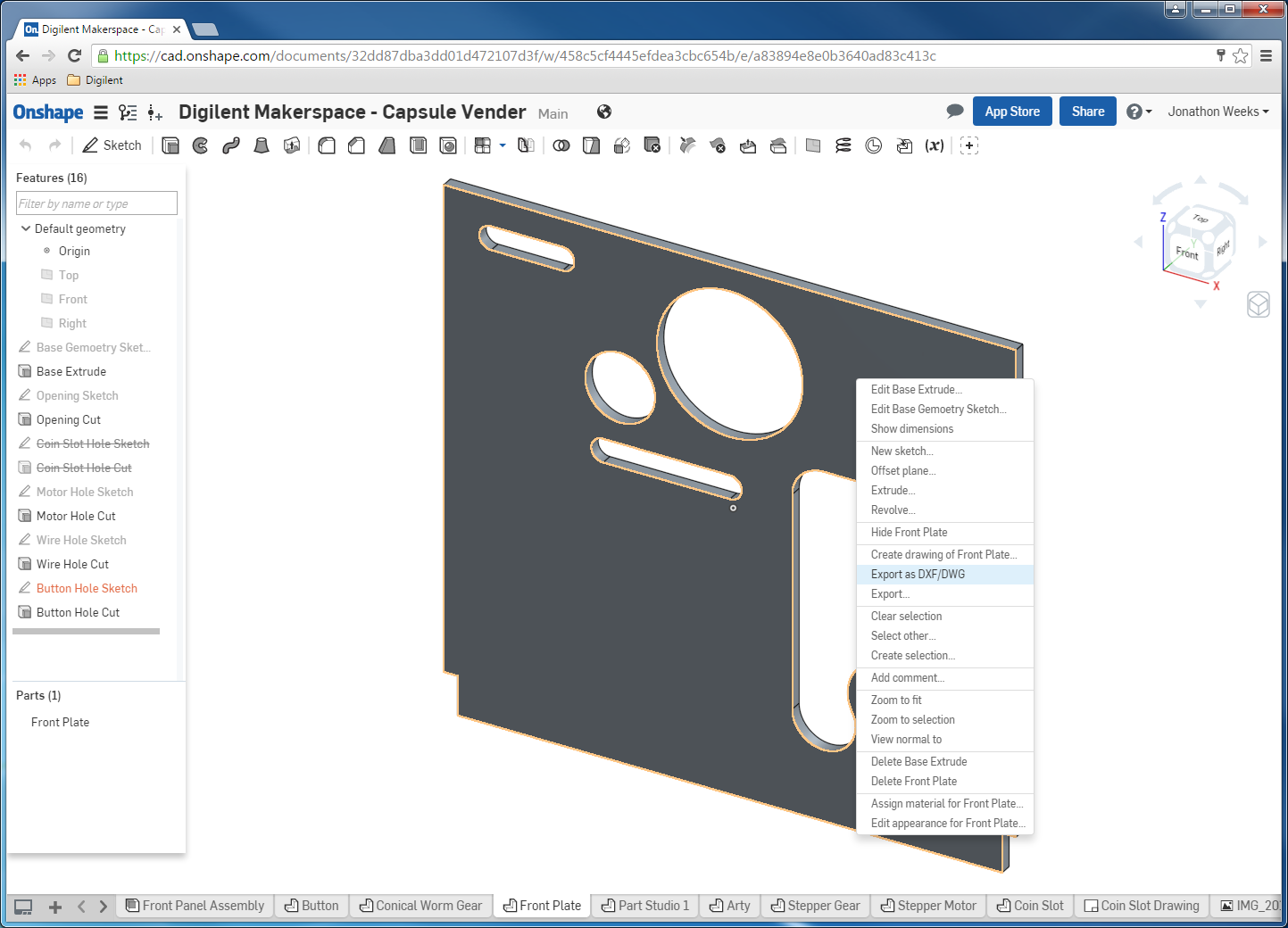Screen dimensions: 1288x928
Task: Select the Boolean tool icon
Action: (561, 145)
